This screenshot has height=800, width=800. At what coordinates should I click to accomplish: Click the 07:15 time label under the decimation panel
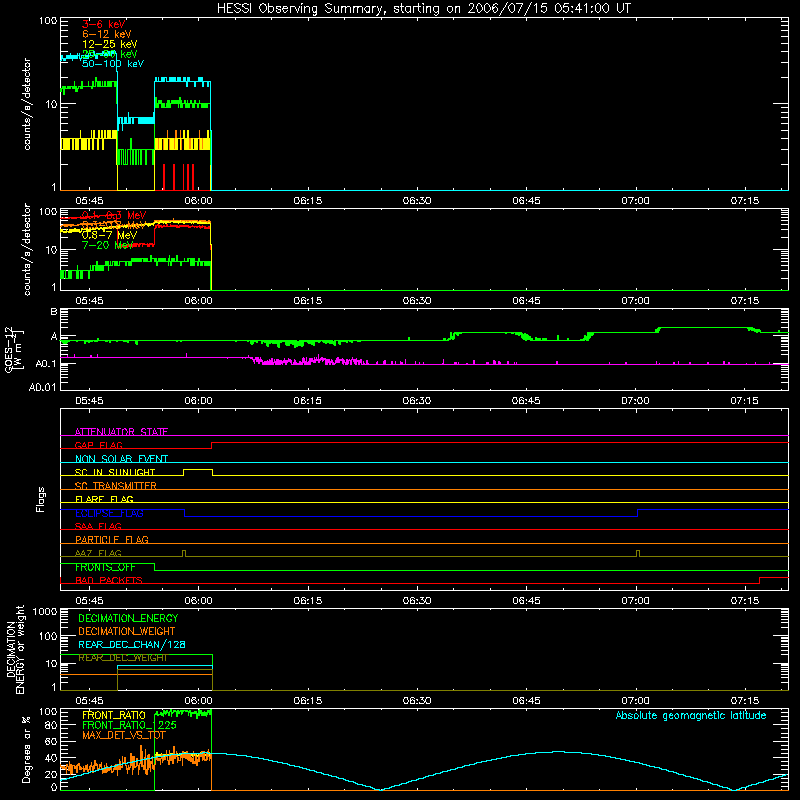tap(745, 701)
